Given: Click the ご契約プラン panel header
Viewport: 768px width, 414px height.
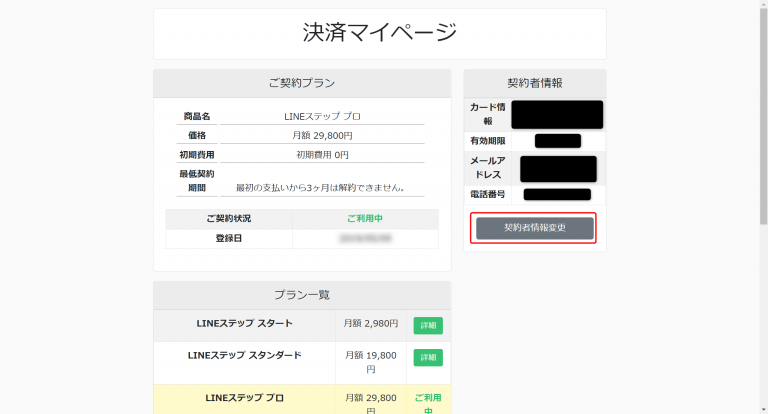Looking at the screenshot, I should coord(302,83).
